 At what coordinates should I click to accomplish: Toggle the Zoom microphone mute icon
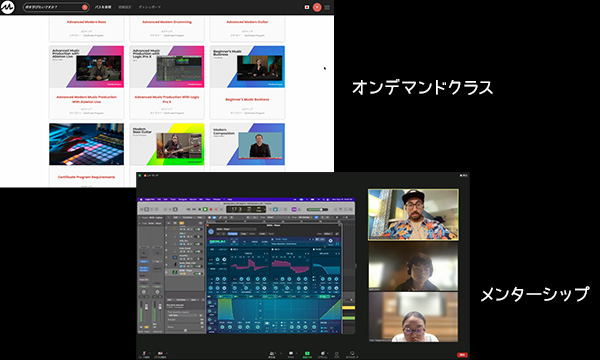coord(144,353)
